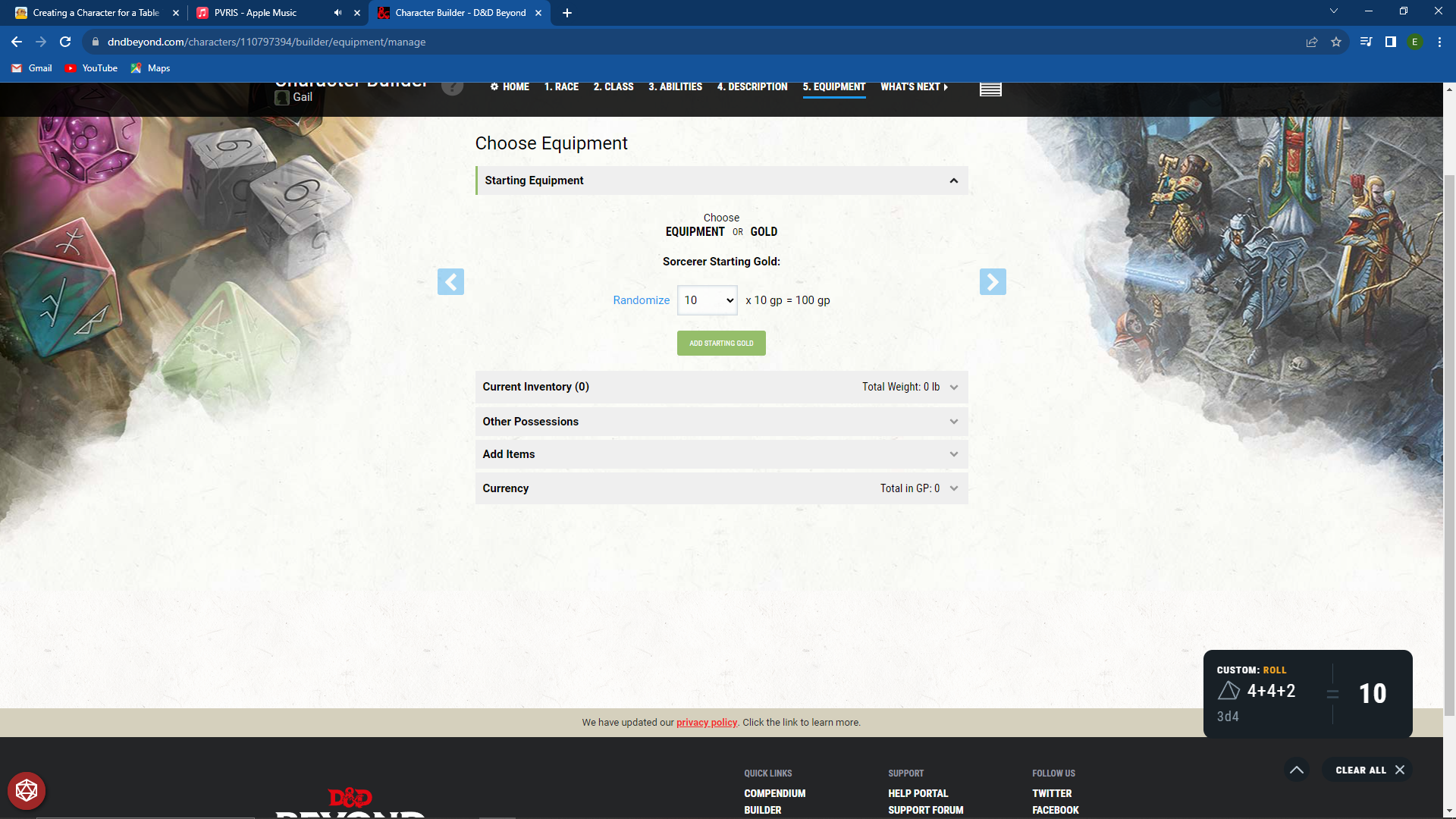Click the d4 die icon in the roll result
This screenshot has height=819, width=1456.
[x=1230, y=691]
